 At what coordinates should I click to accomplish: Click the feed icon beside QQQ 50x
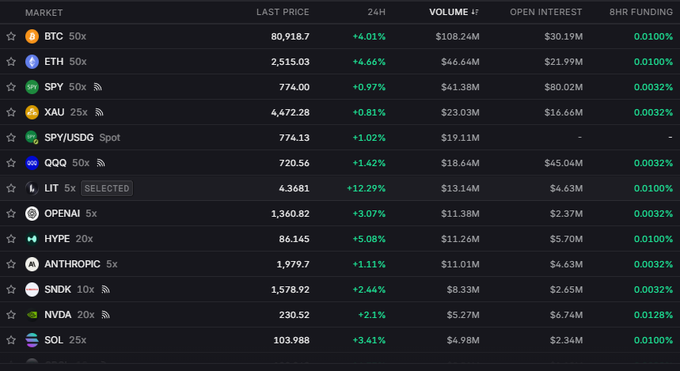click(x=101, y=163)
